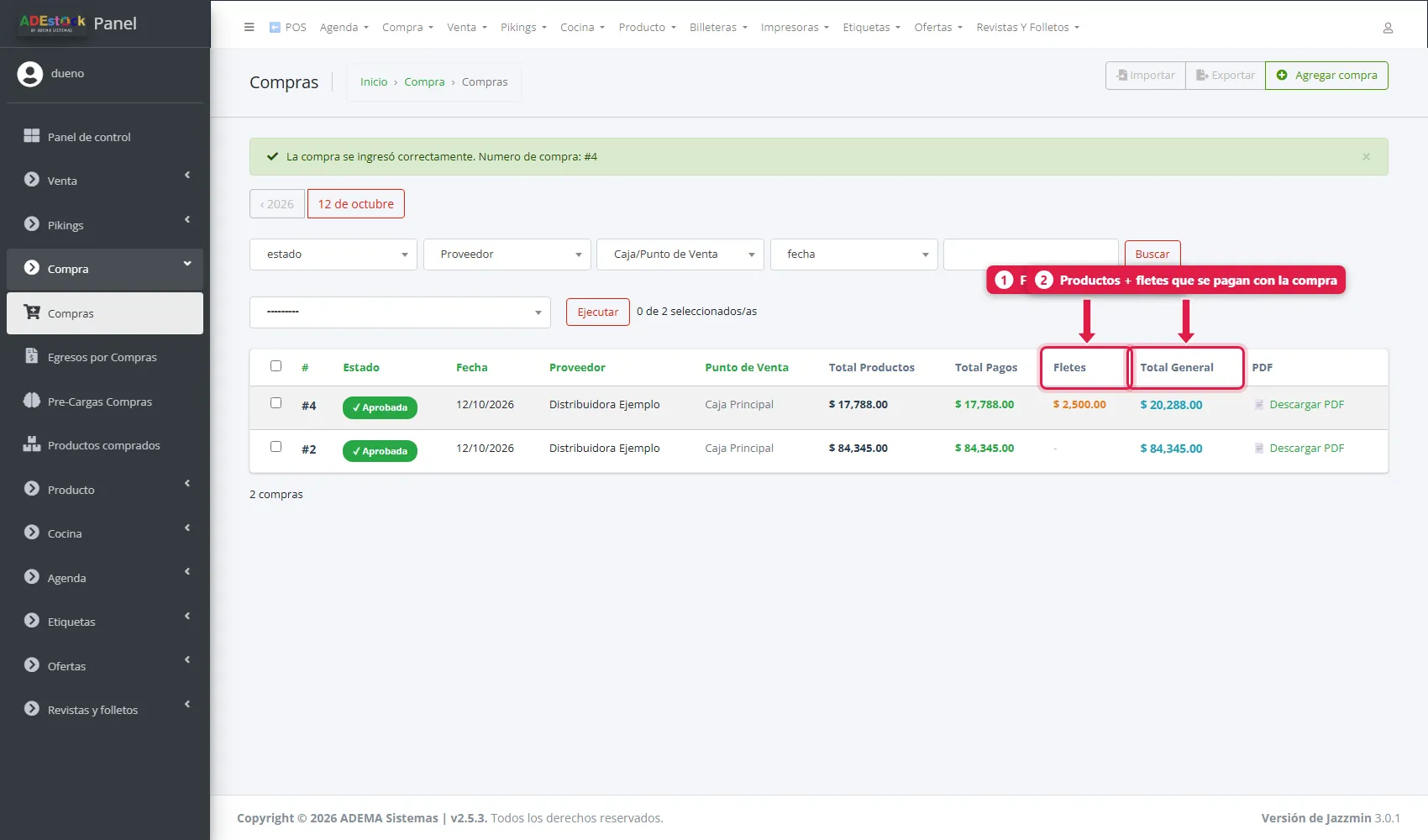Click the Ofertas sidebar arrow-circle icon
1428x840 pixels.
(x=32, y=665)
